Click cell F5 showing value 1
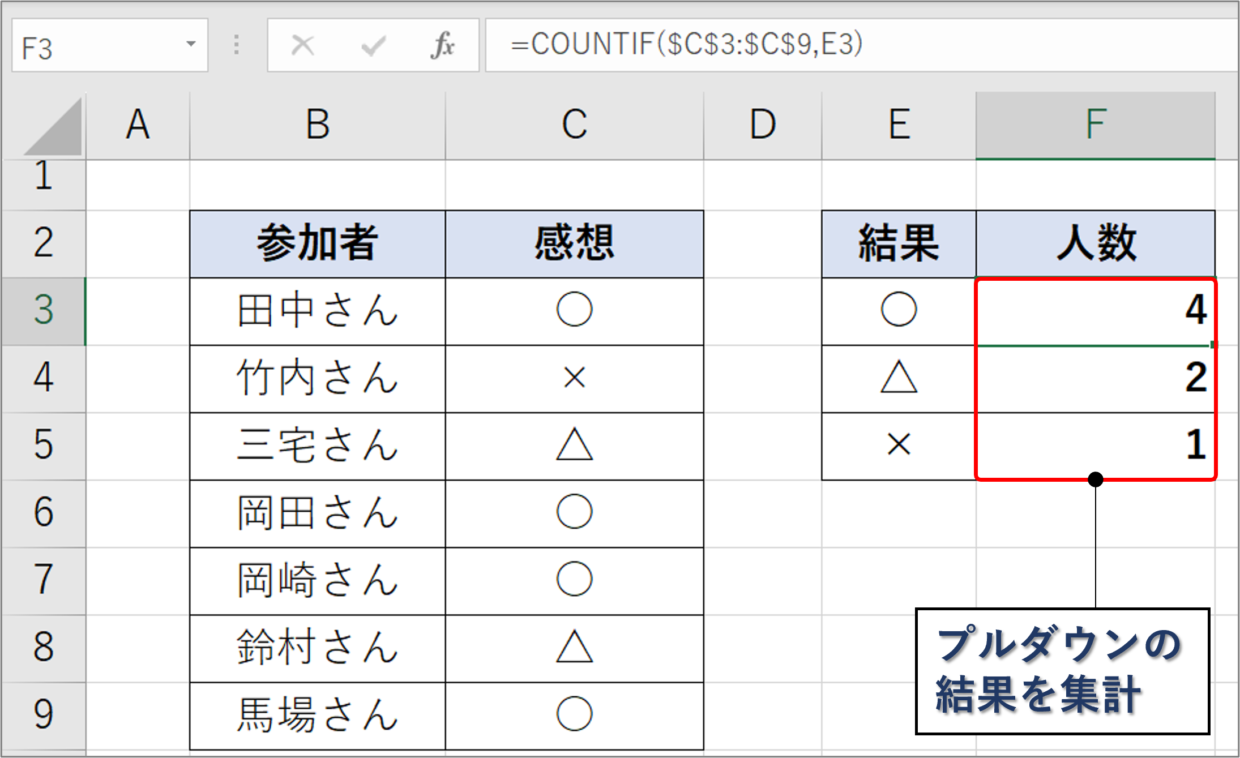Screen dimensions: 1240x758 [x=1096, y=446]
